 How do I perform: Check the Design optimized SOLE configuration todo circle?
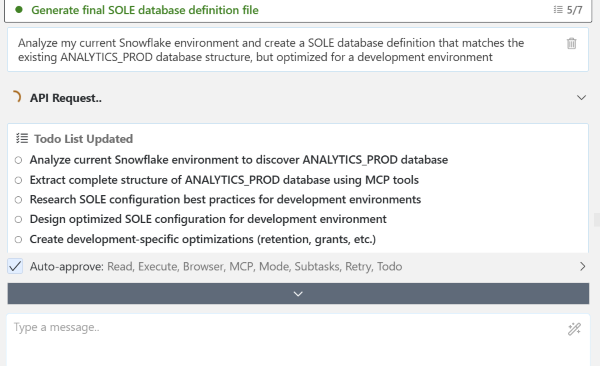coord(18,219)
